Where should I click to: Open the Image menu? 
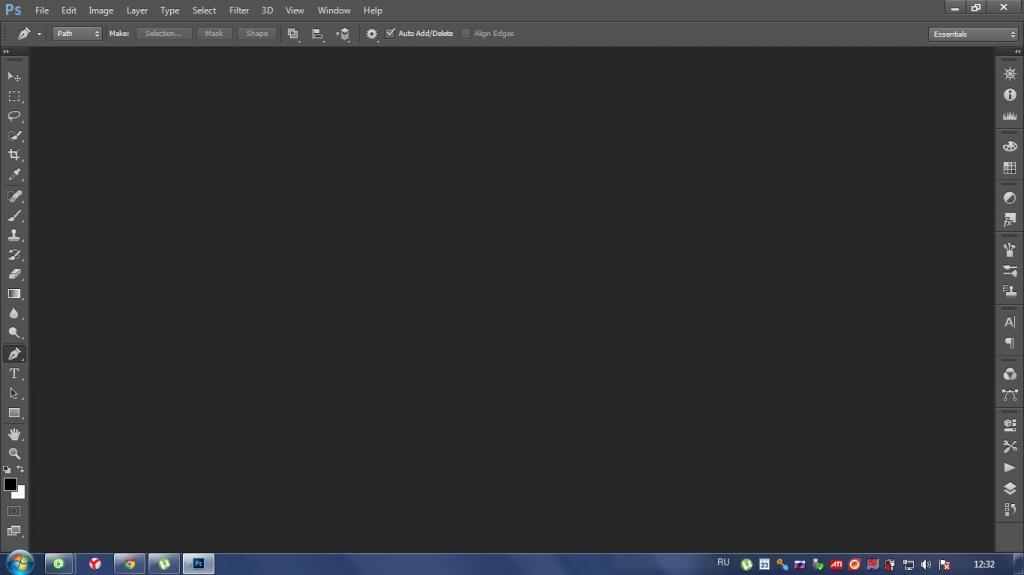(101, 10)
